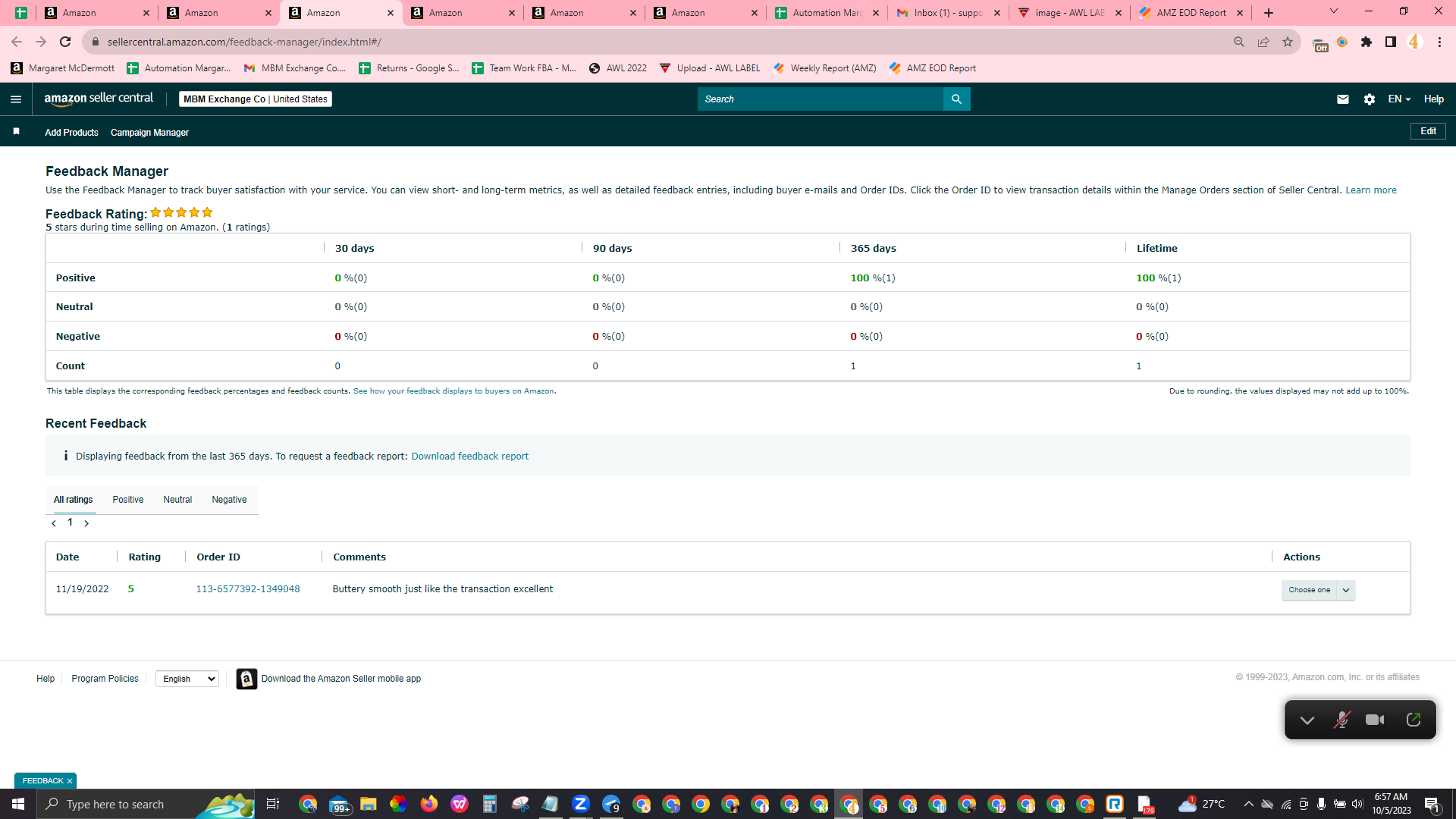The image size is (1456, 819).
Task: Share this page icon in address bar
Action: pyautogui.click(x=1263, y=42)
